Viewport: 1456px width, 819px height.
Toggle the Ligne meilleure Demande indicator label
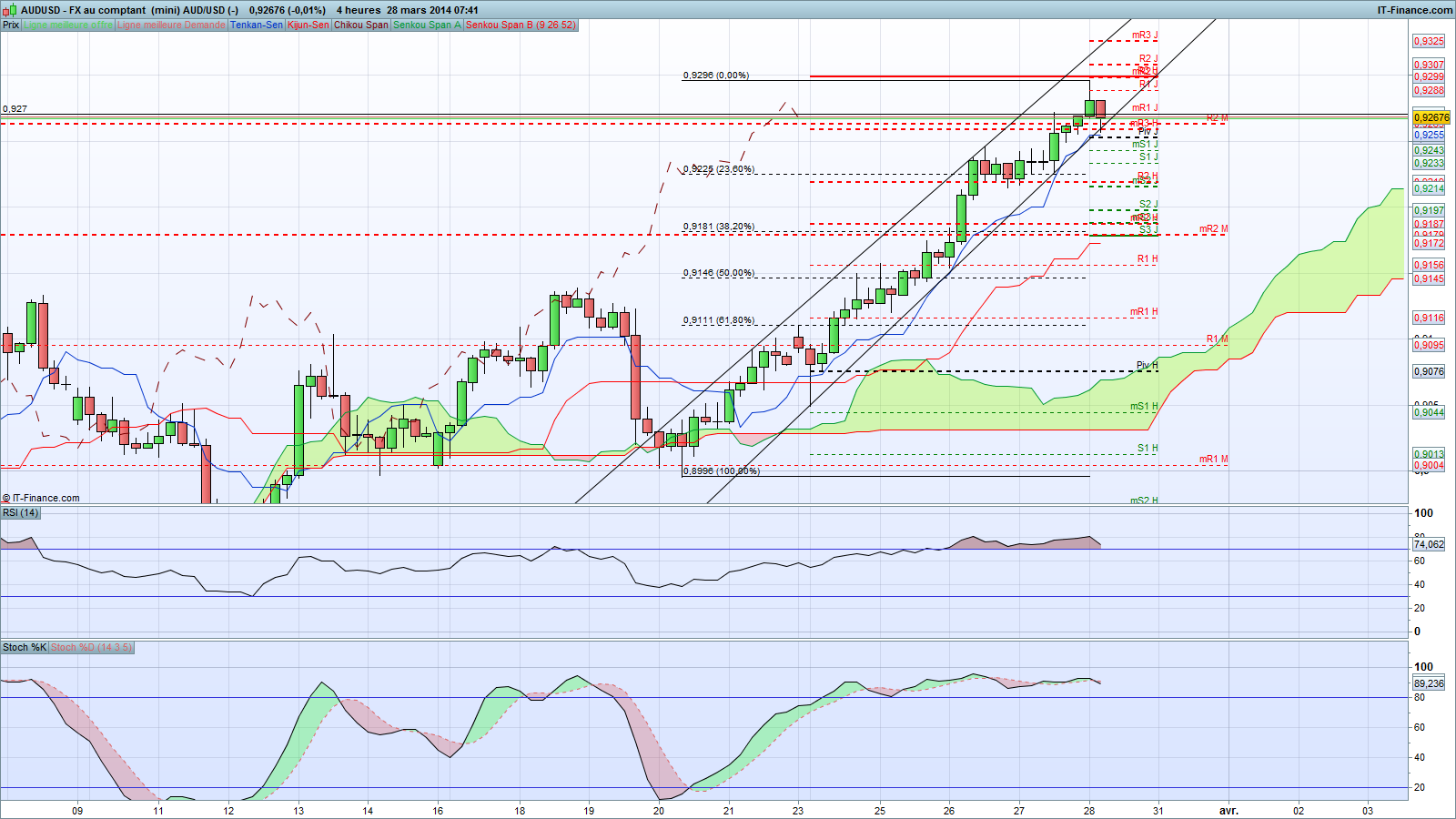171,25
